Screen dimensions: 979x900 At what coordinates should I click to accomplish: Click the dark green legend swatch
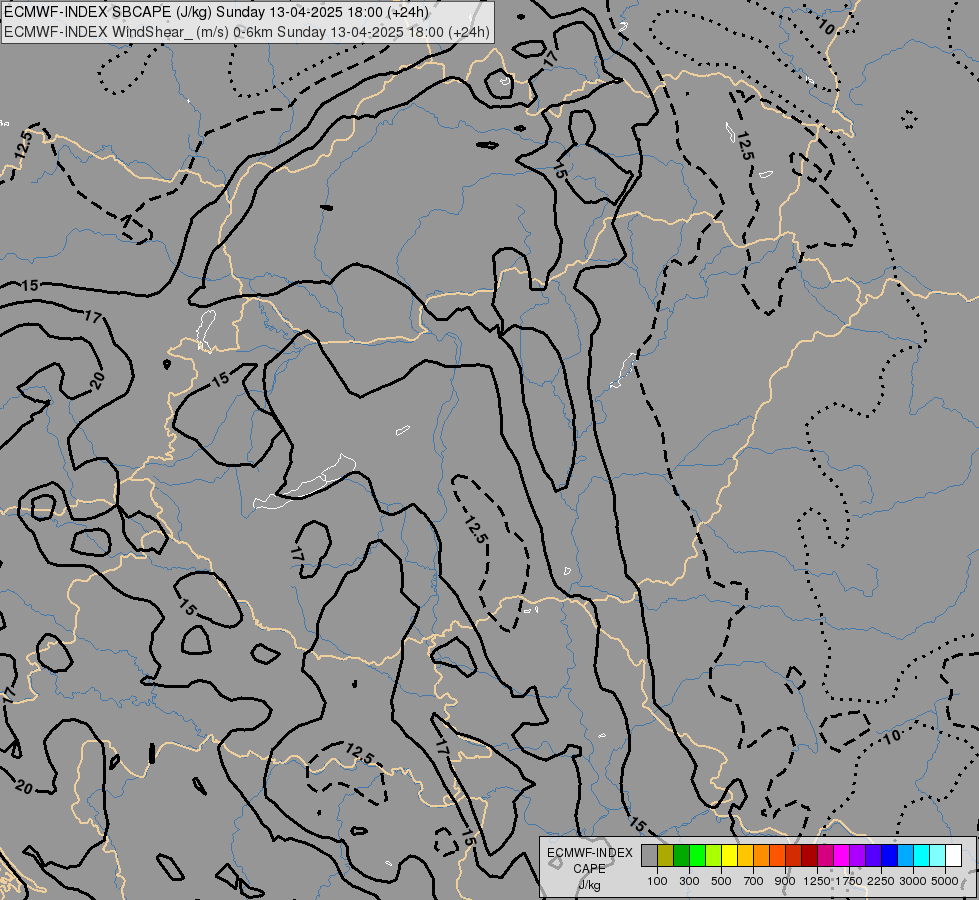pyautogui.click(x=681, y=855)
